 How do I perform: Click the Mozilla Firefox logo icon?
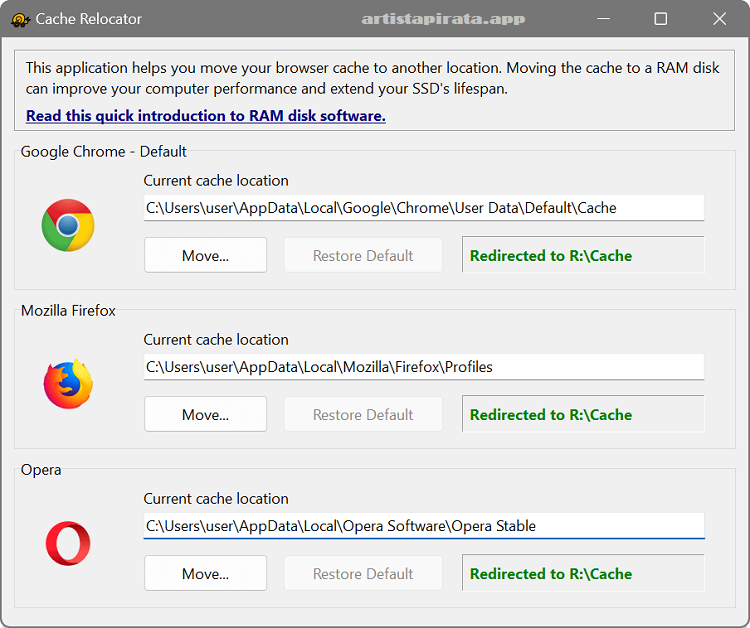click(68, 384)
